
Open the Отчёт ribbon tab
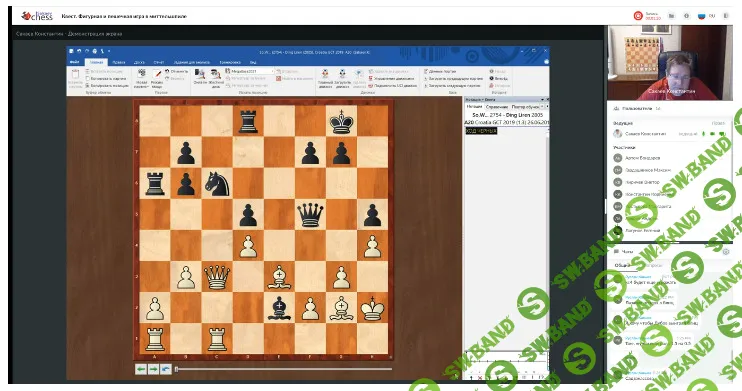click(159, 62)
